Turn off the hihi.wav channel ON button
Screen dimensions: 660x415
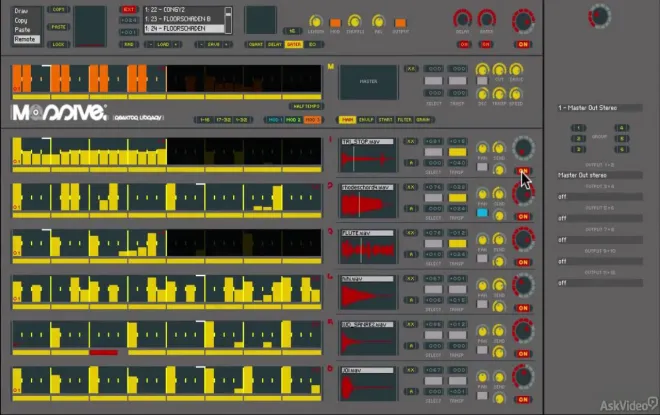click(523, 308)
